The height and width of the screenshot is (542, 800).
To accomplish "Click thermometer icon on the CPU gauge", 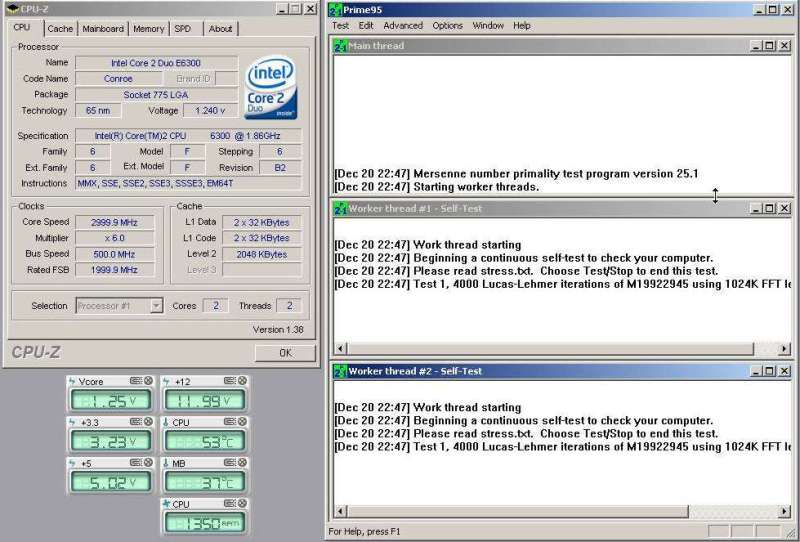I will point(166,422).
